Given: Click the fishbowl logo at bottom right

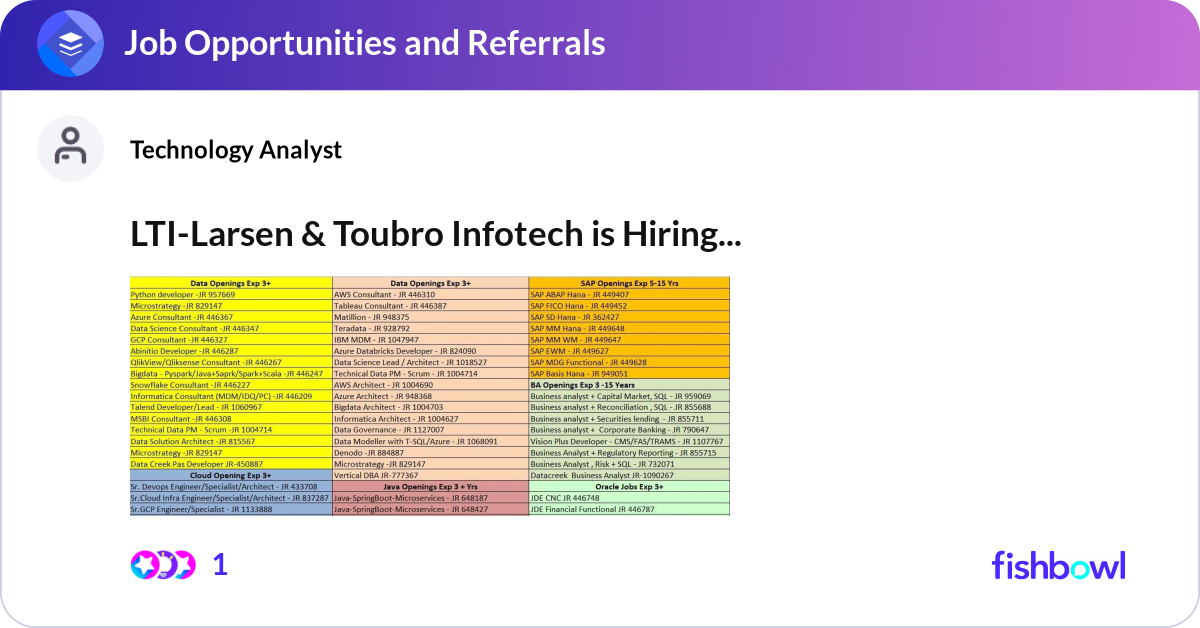Looking at the screenshot, I should click(1059, 565).
